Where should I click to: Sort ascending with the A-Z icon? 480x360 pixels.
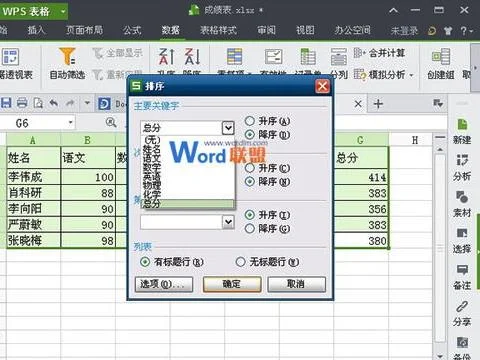point(166,56)
